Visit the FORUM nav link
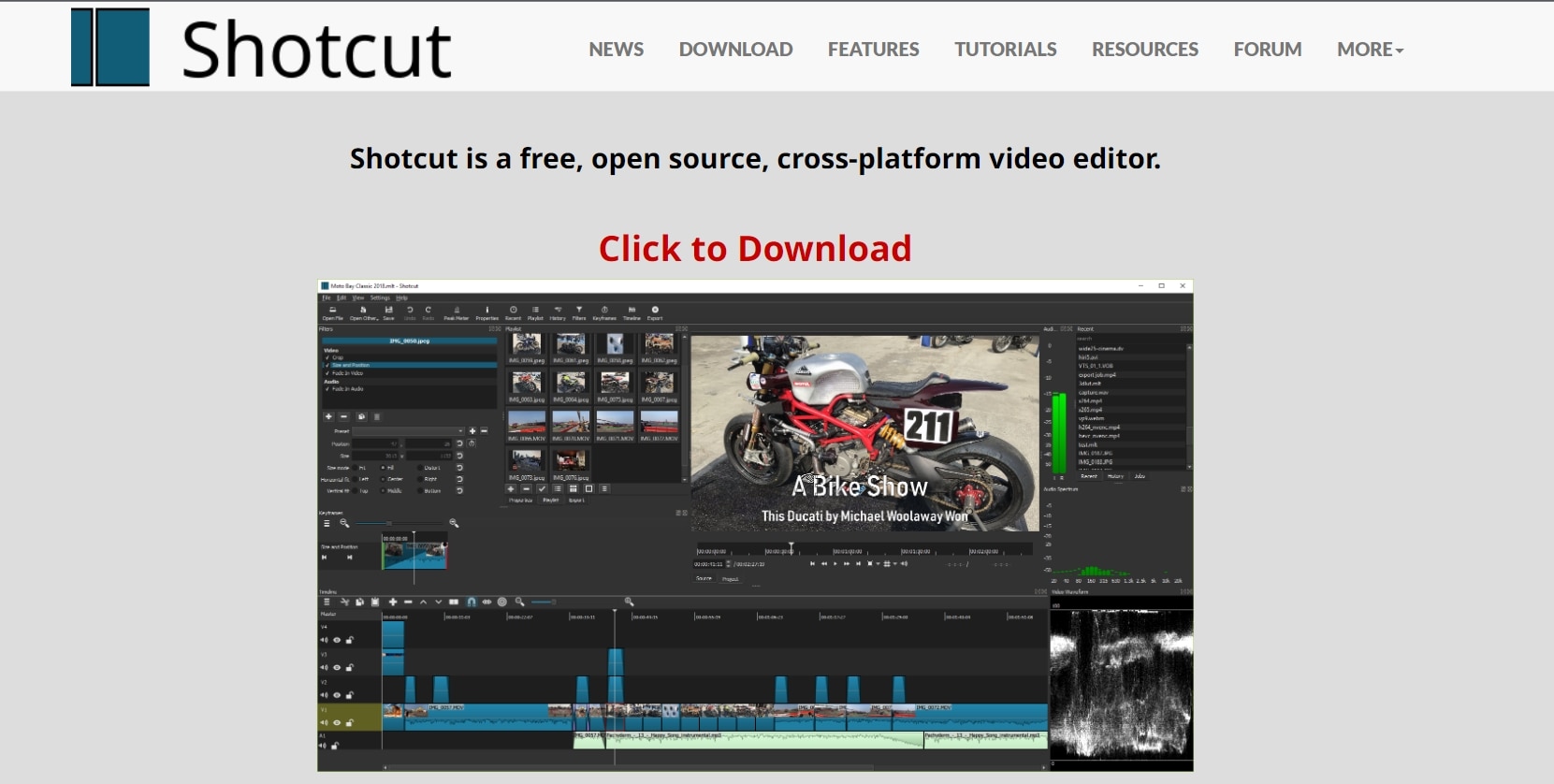Viewport: 1554px width, 784px height. (1267, 49)
